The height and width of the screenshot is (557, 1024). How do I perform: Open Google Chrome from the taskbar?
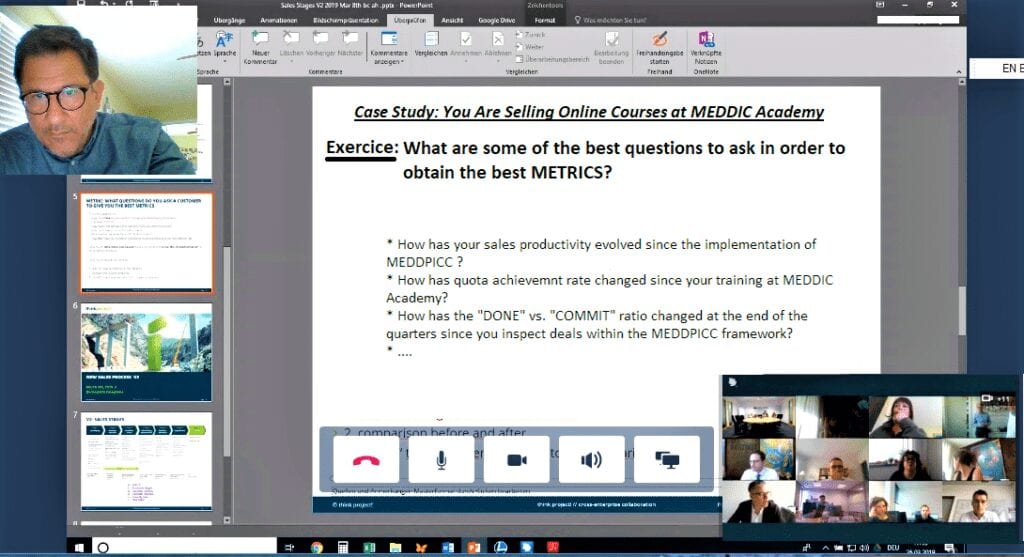click(316, 547)
